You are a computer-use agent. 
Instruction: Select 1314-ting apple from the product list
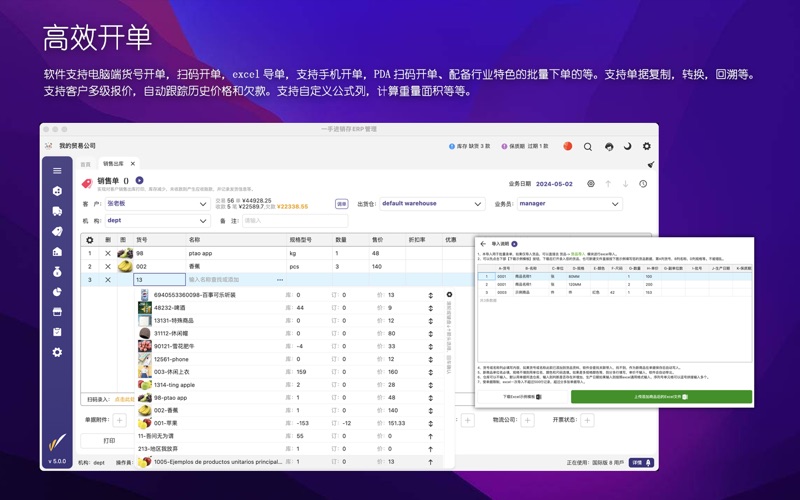tap(174, 385)
